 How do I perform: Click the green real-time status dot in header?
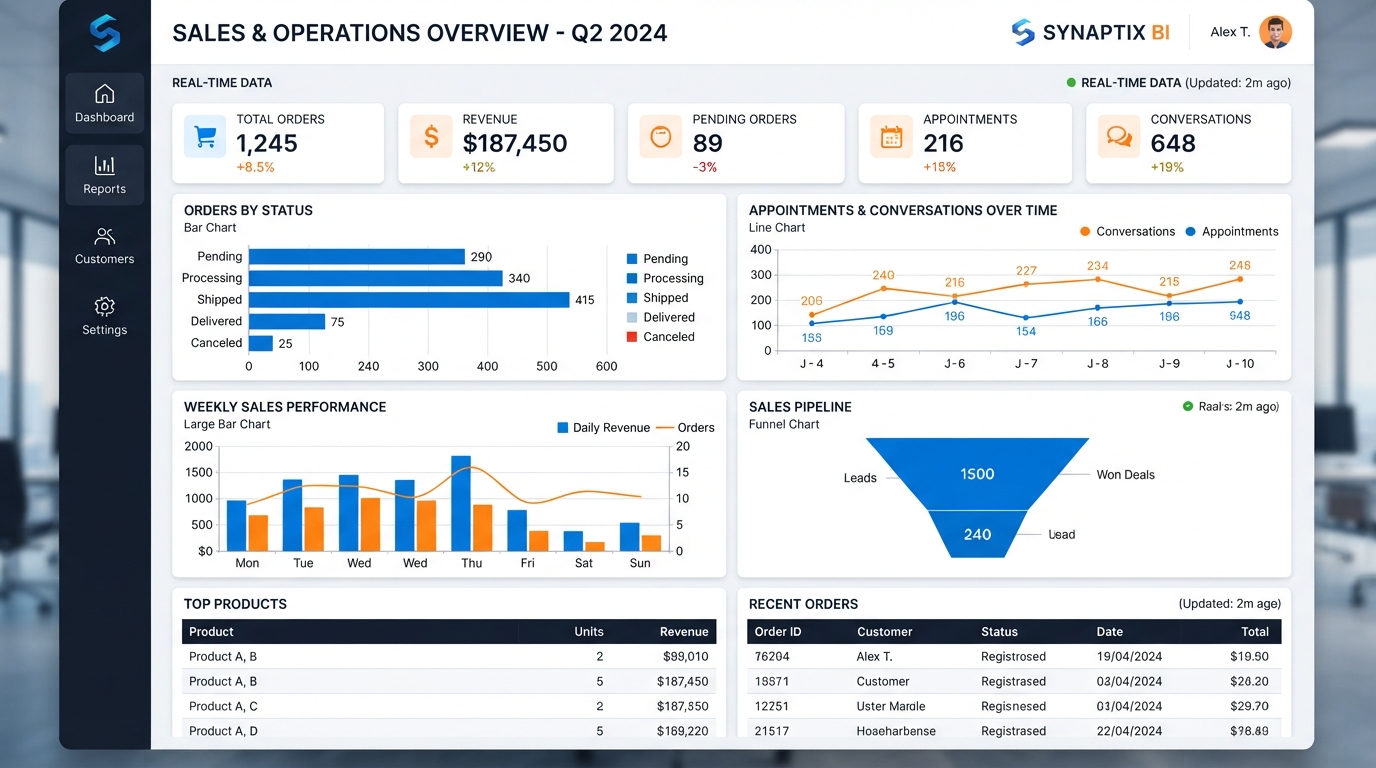(1071, 83)
